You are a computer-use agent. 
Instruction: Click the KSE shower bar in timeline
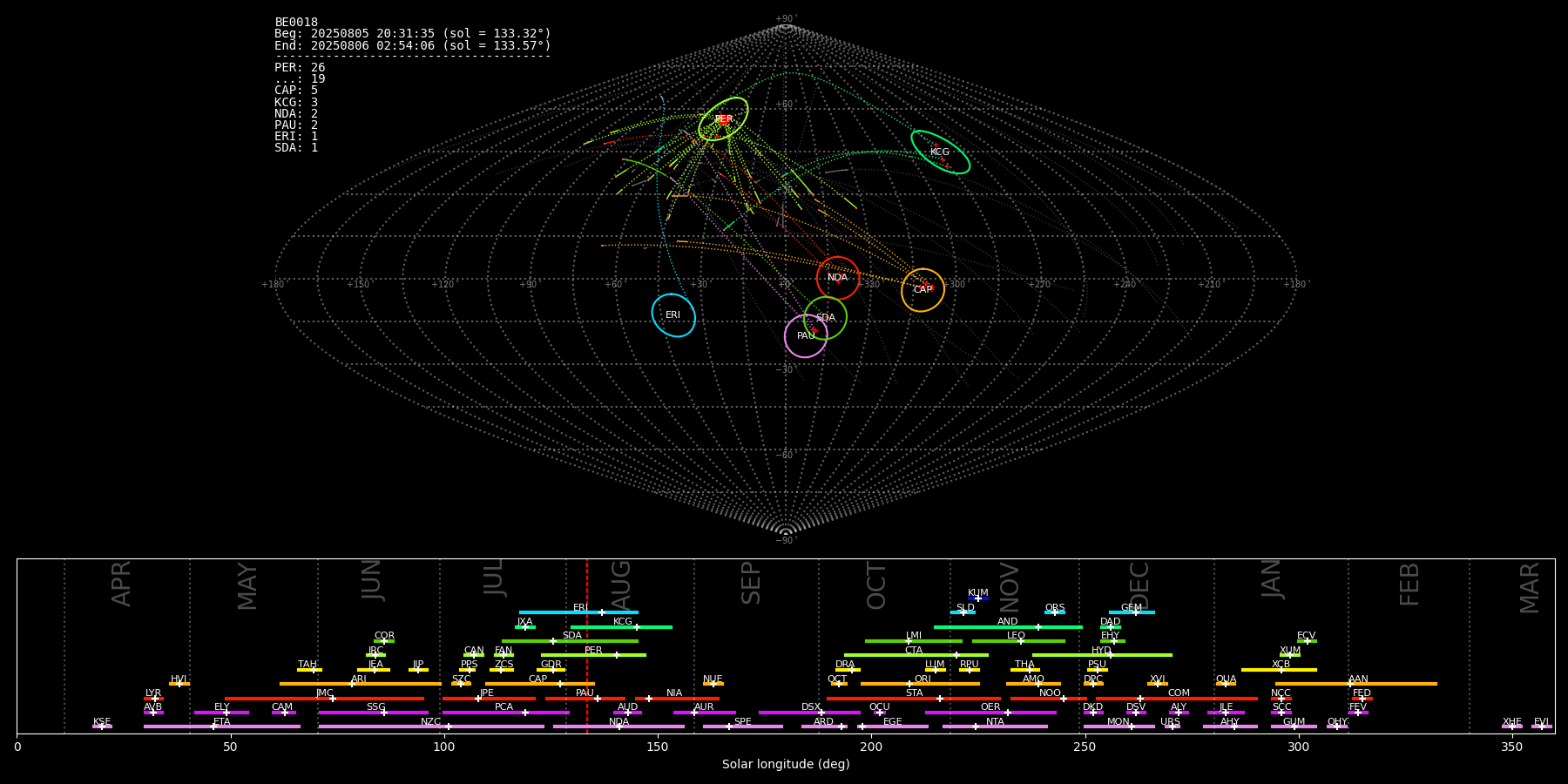pos(102,727)
